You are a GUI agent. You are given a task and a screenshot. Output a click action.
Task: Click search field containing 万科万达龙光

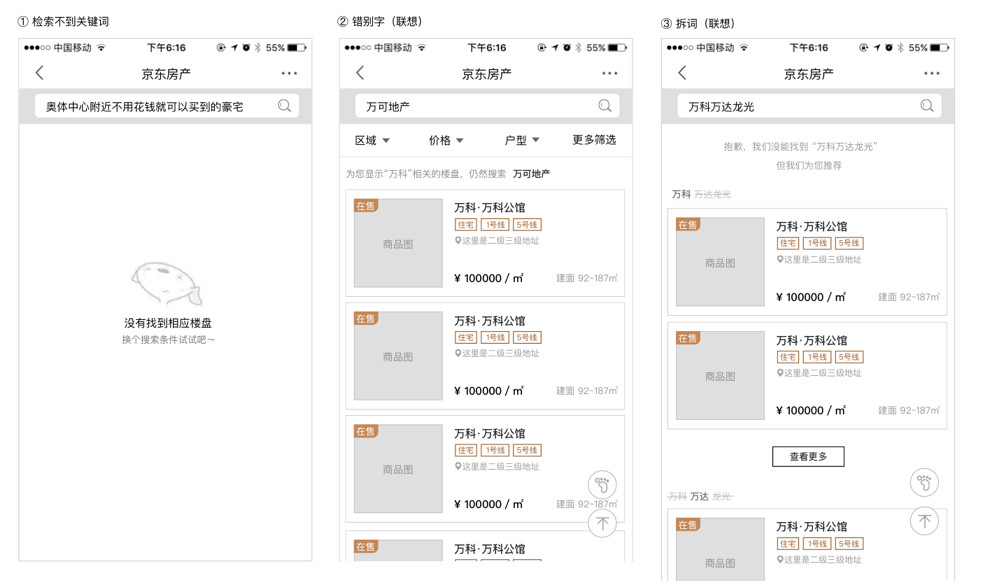tap(809, 106)
